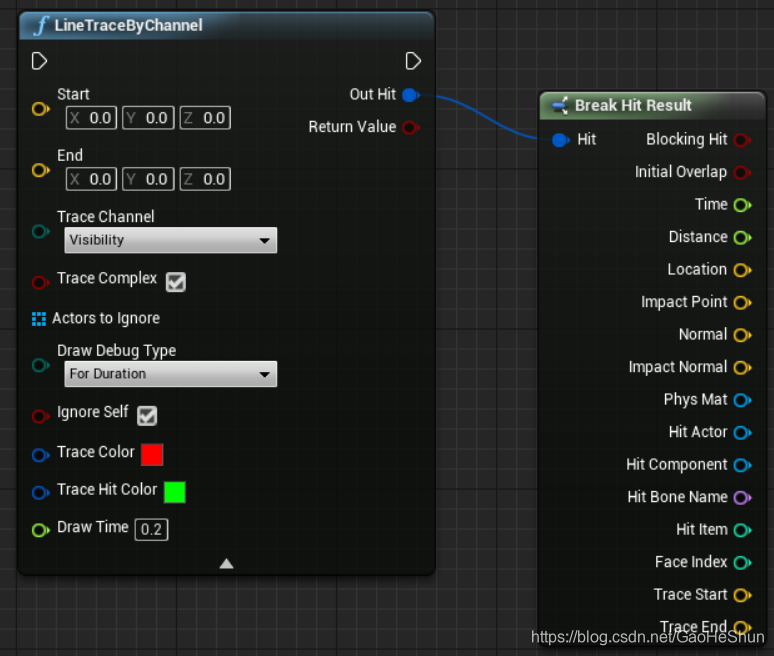Select the Break Hit Result node title
This screenshot has height=656, width=774.
(633, 106)
